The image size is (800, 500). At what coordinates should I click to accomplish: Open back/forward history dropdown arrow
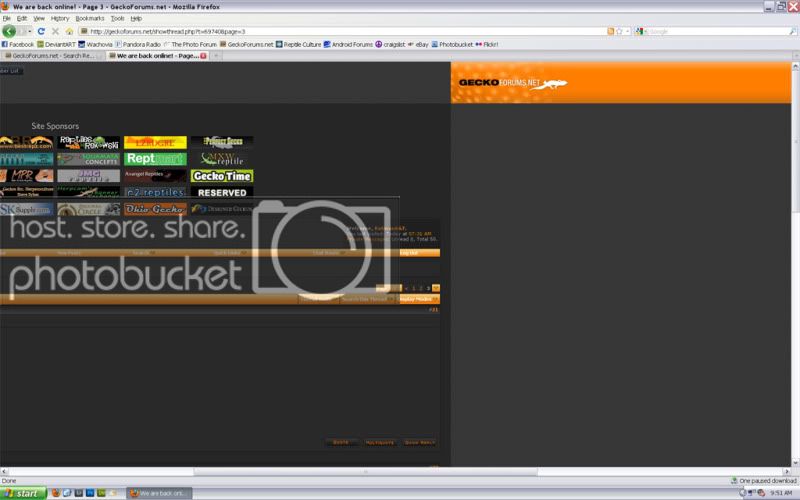pos(29,32)
